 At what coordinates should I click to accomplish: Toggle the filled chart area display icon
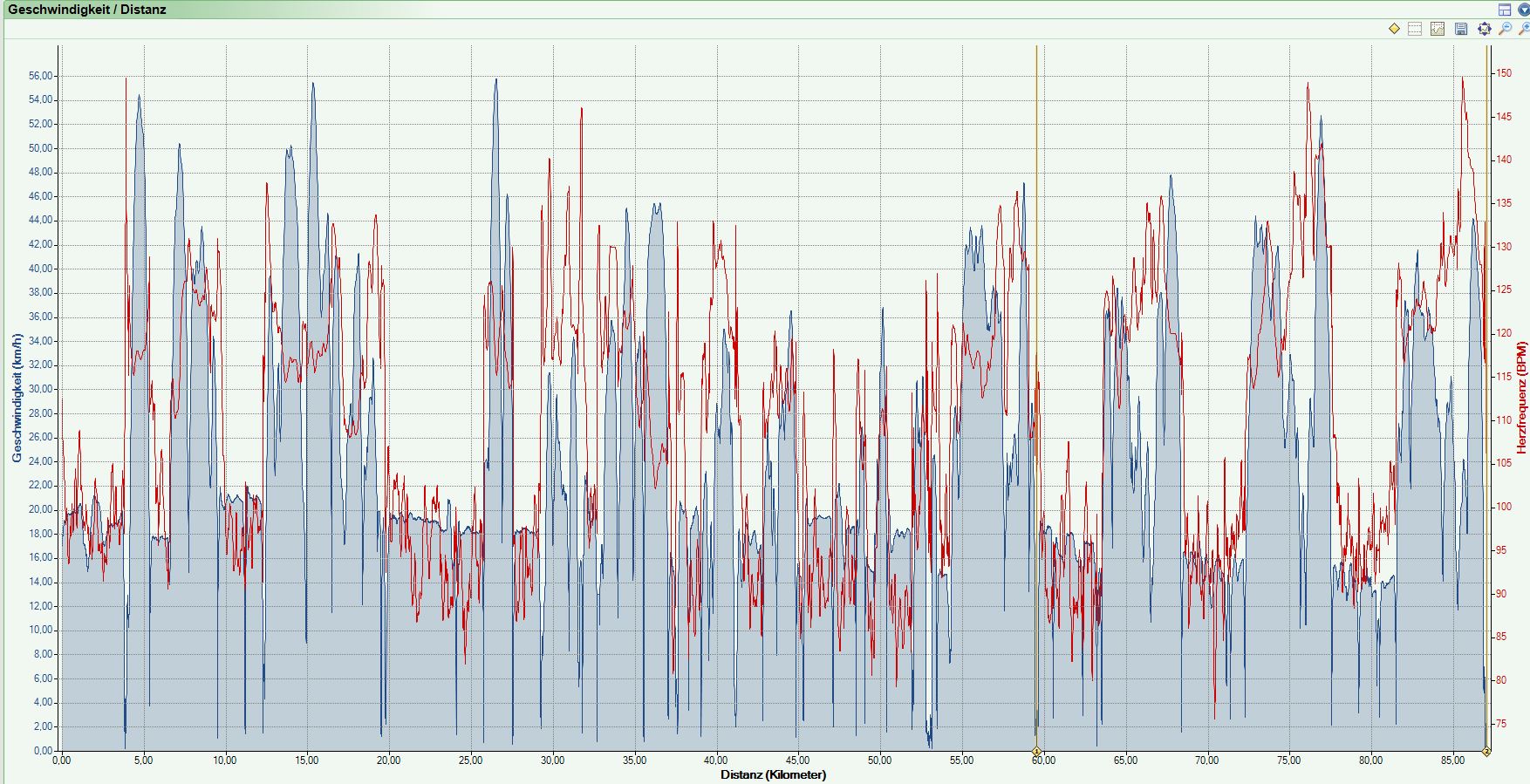pyautogui.click(x=1438, y=29)
